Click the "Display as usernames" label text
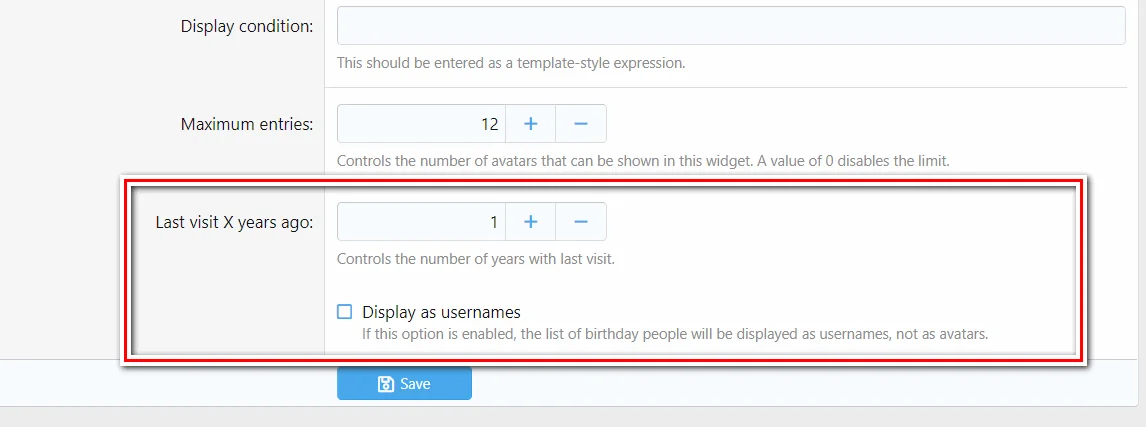 tap(441, 312)
